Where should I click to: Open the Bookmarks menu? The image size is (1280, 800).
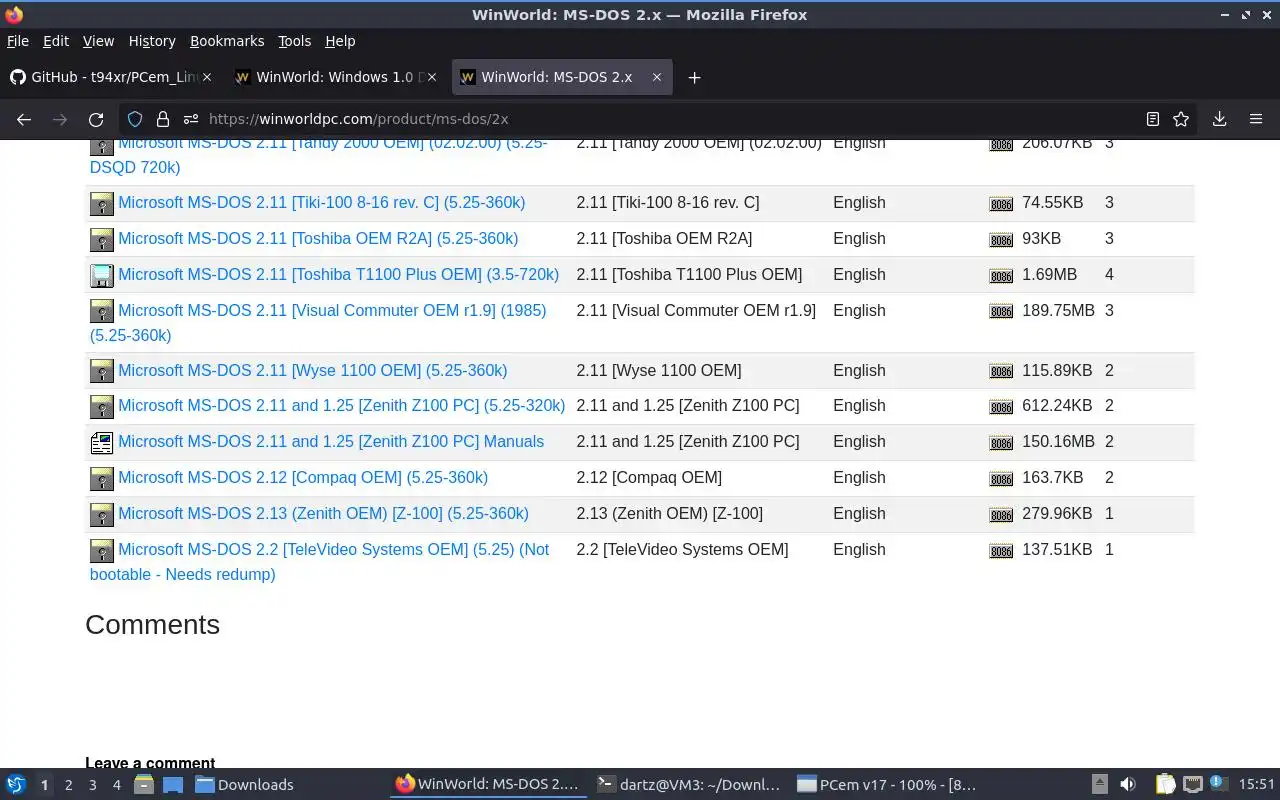tap(227, 41)
